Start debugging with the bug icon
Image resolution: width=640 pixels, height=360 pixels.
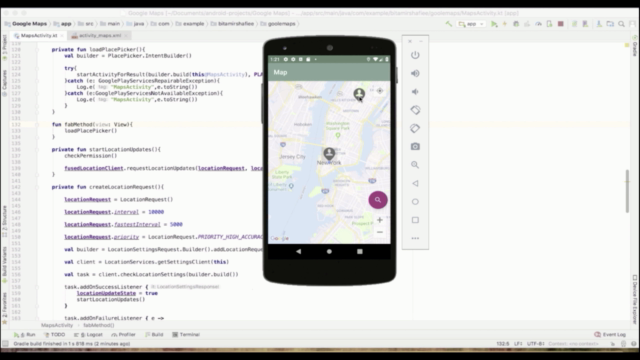pos(516,24)
